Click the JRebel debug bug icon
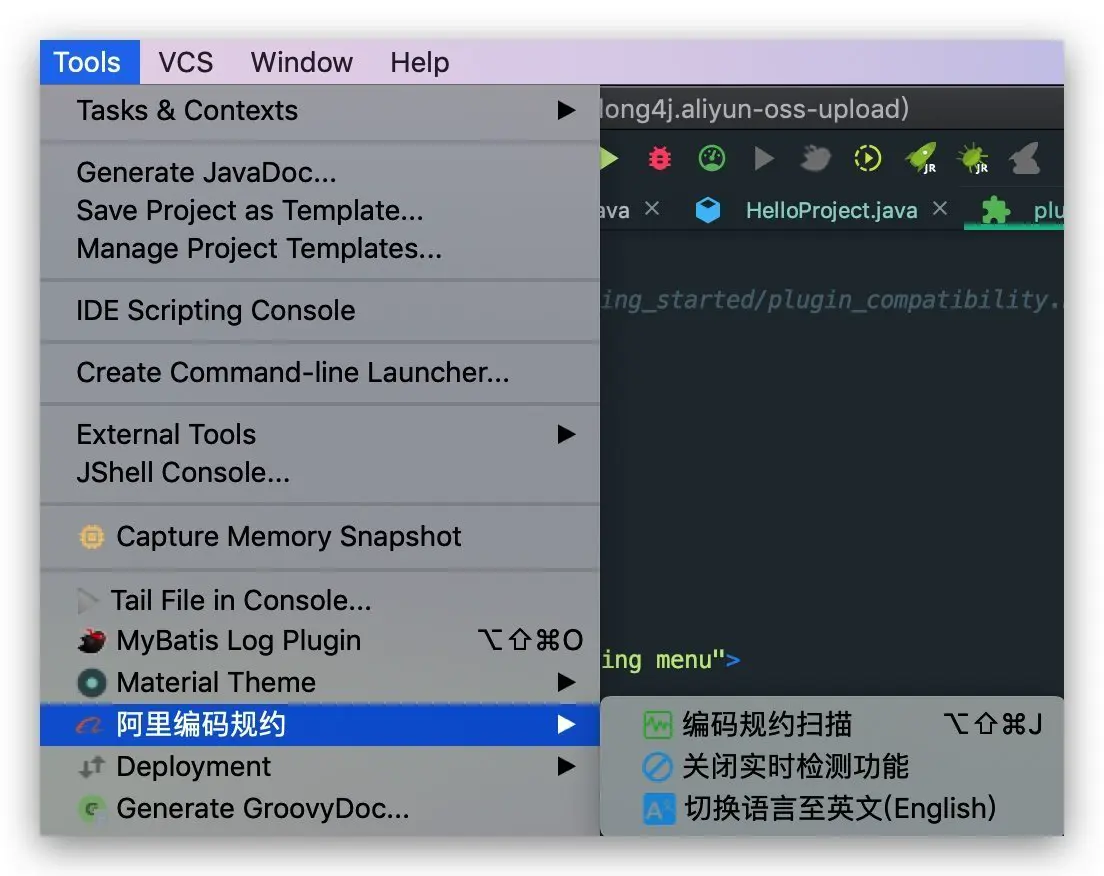Viewport: 1104px width, 876px height. pyautogui.click(x=972, y=158)
